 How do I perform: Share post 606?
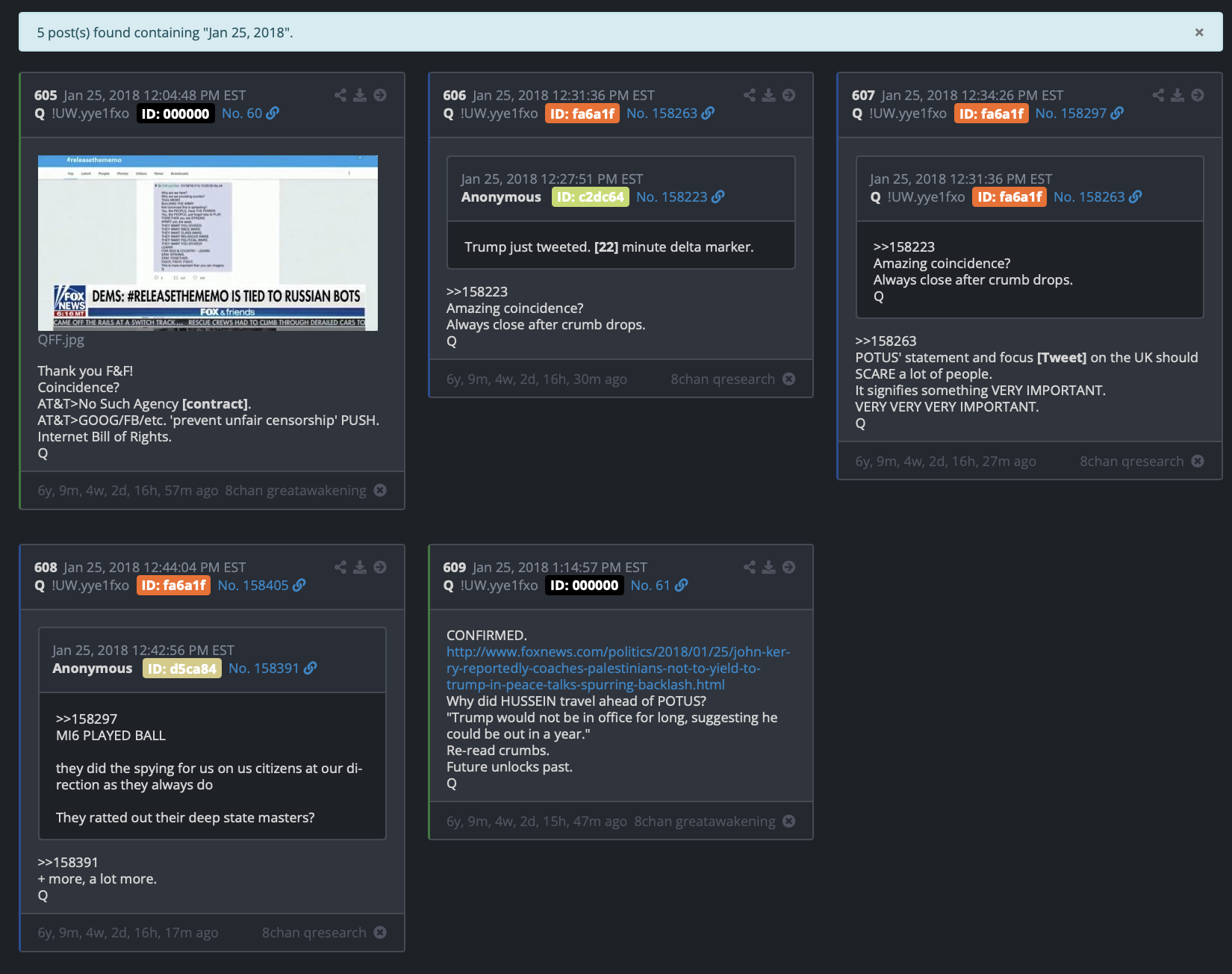(x=750, y=95)
